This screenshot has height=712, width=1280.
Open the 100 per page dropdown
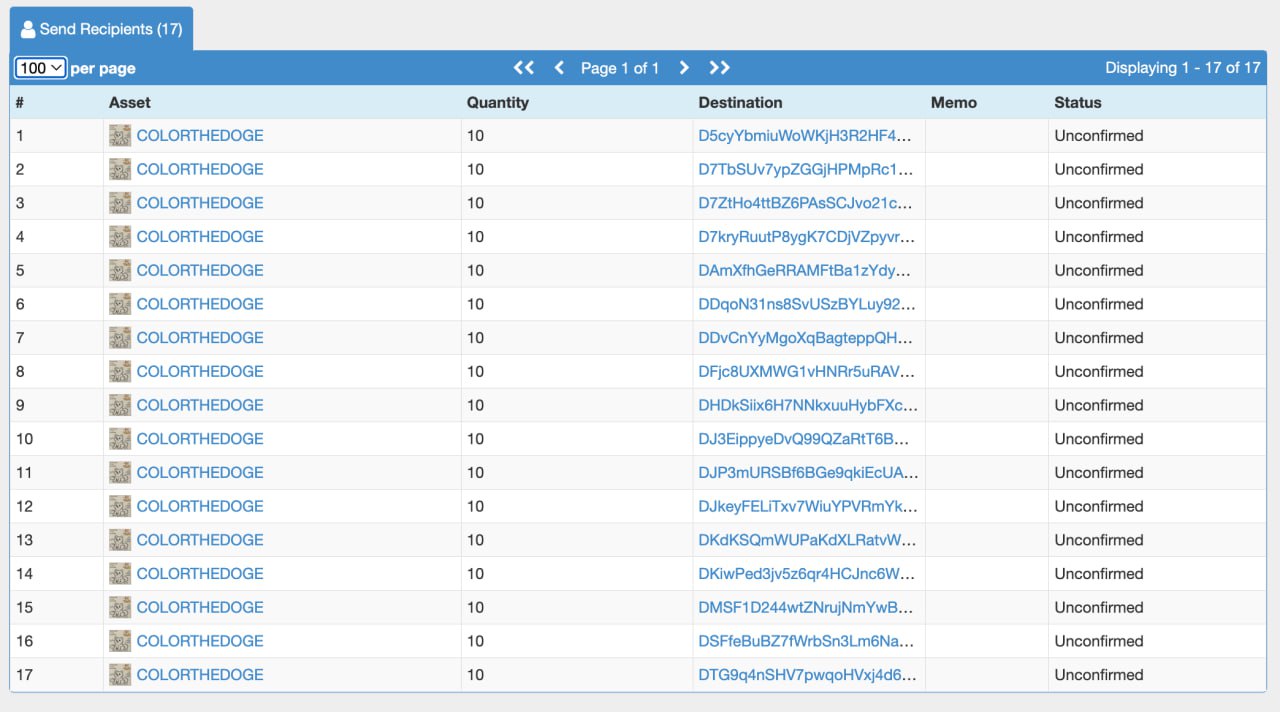(x=41, y=68)
